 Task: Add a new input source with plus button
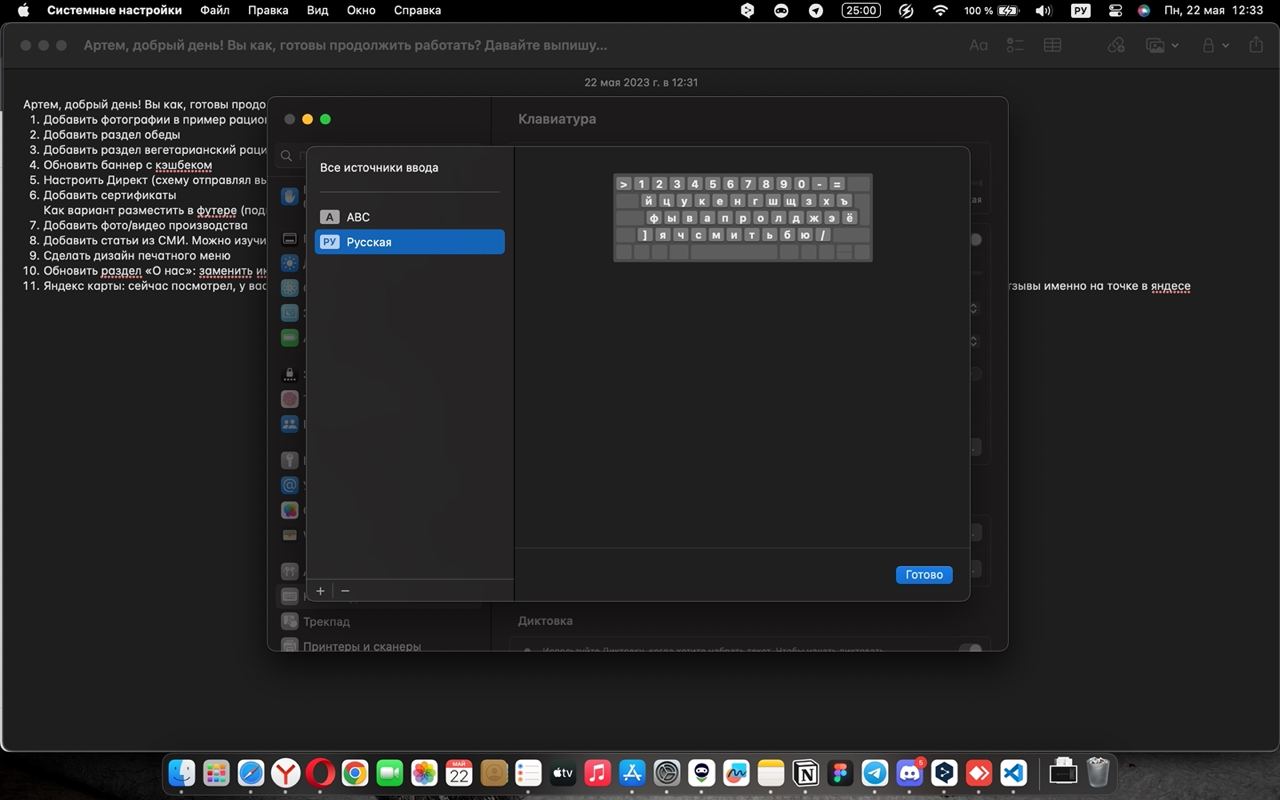320,591
